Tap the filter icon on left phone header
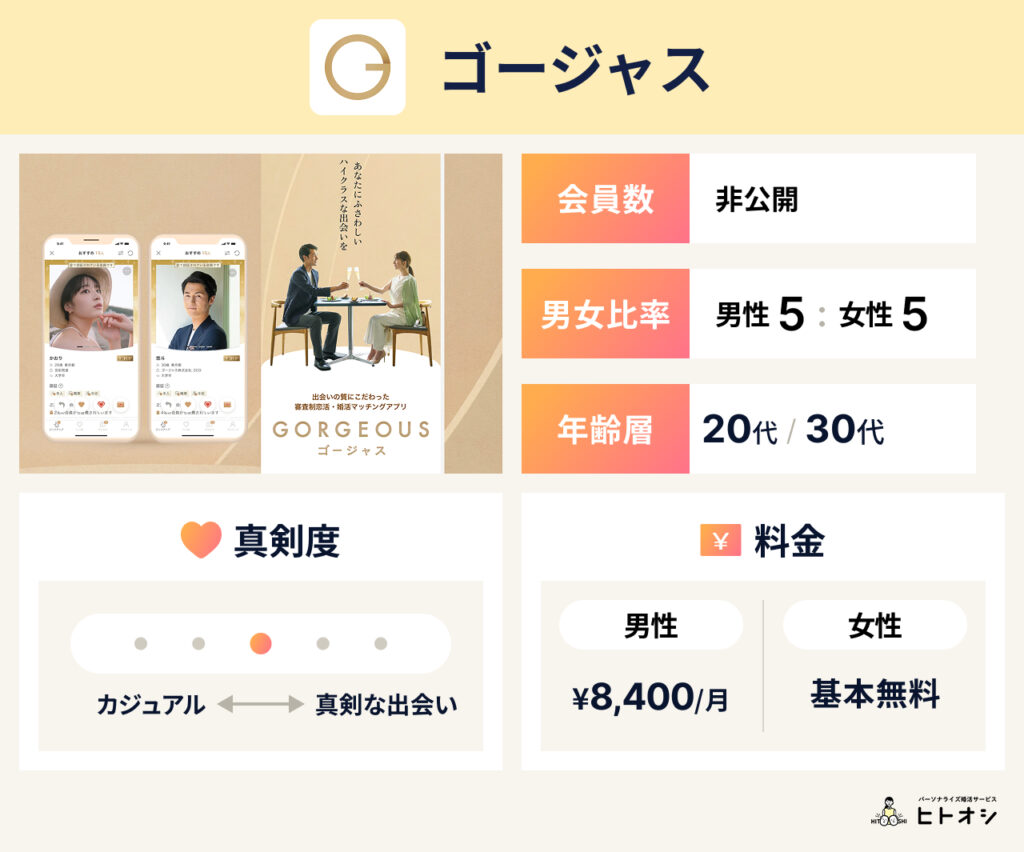The width and height of the screenshot is (1024, 852). pyautogui.click(x=121, y=253)
